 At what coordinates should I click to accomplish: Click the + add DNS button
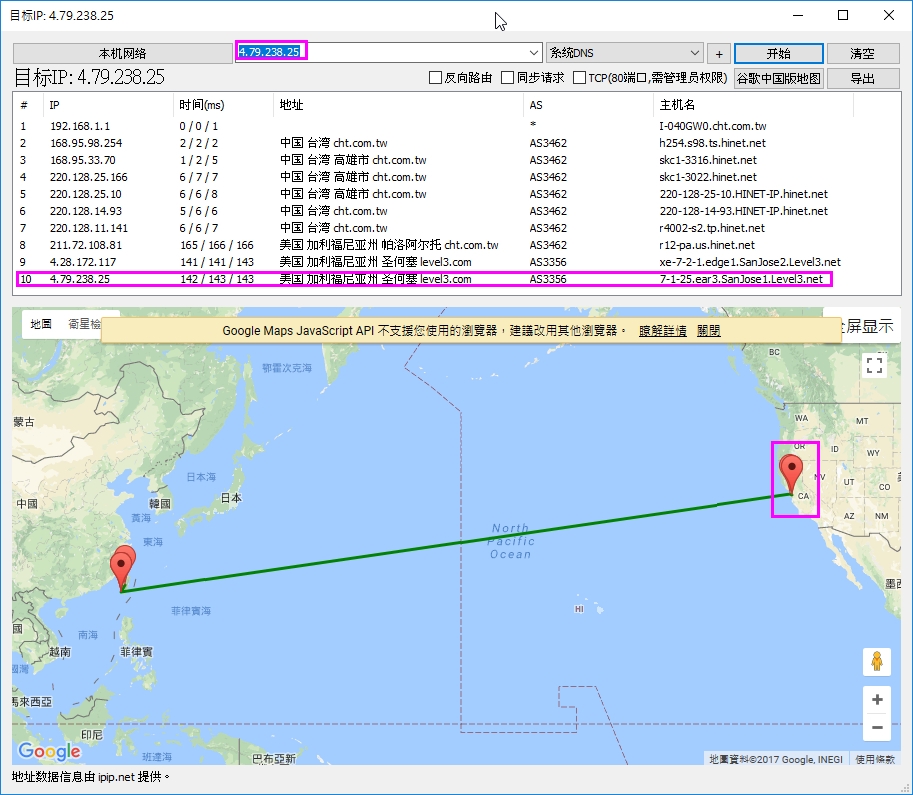tap(719, 54)
